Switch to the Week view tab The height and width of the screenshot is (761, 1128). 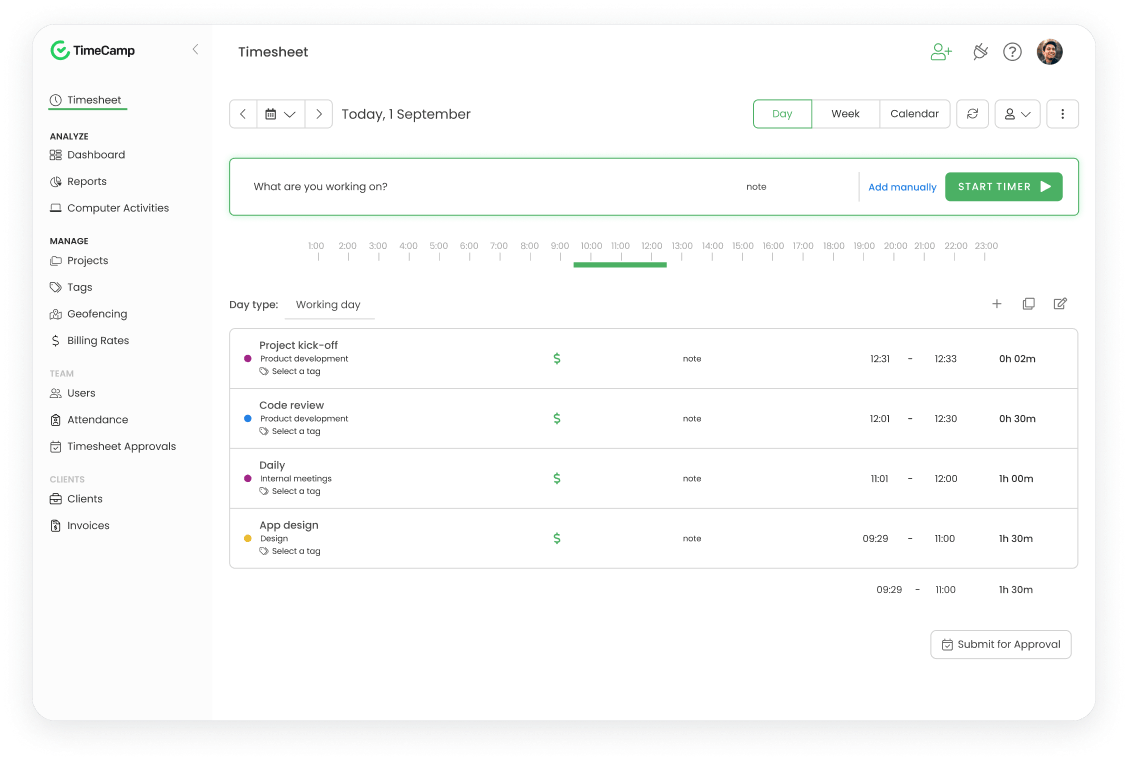845,113
